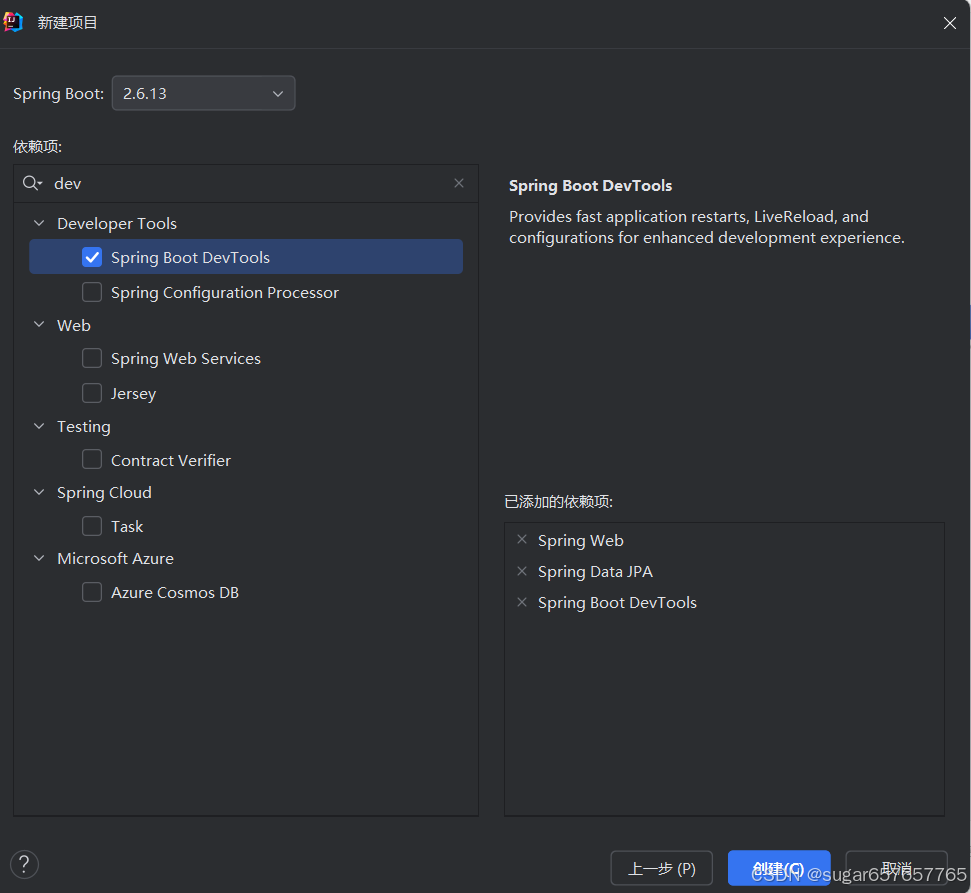Image resolution: width=971 pixels, height=893 pixels.
Task: Remove Spring Data JPA from added dependencies
Action: pos(522,571)
